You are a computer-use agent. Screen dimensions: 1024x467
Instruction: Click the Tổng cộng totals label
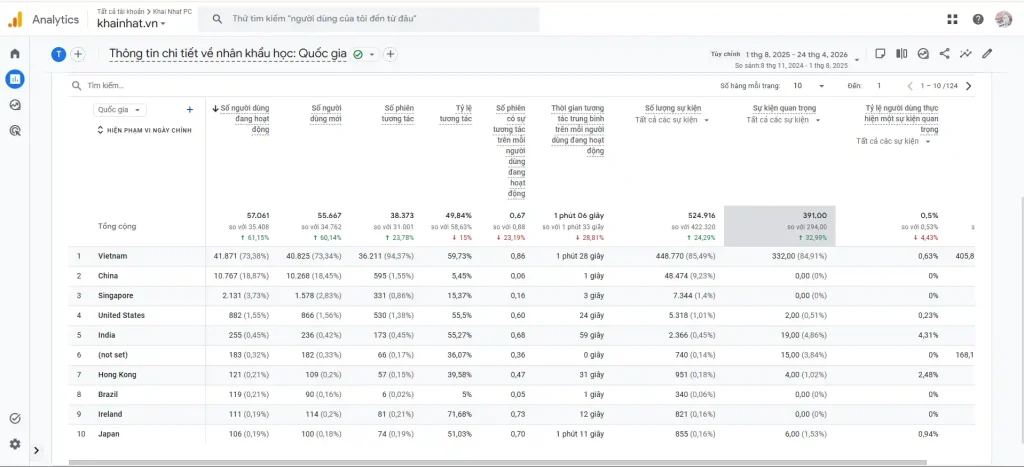tap(116, 226)
